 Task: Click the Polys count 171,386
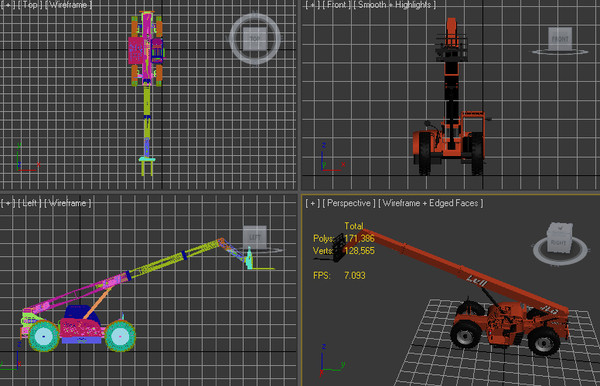coord(359,239)
